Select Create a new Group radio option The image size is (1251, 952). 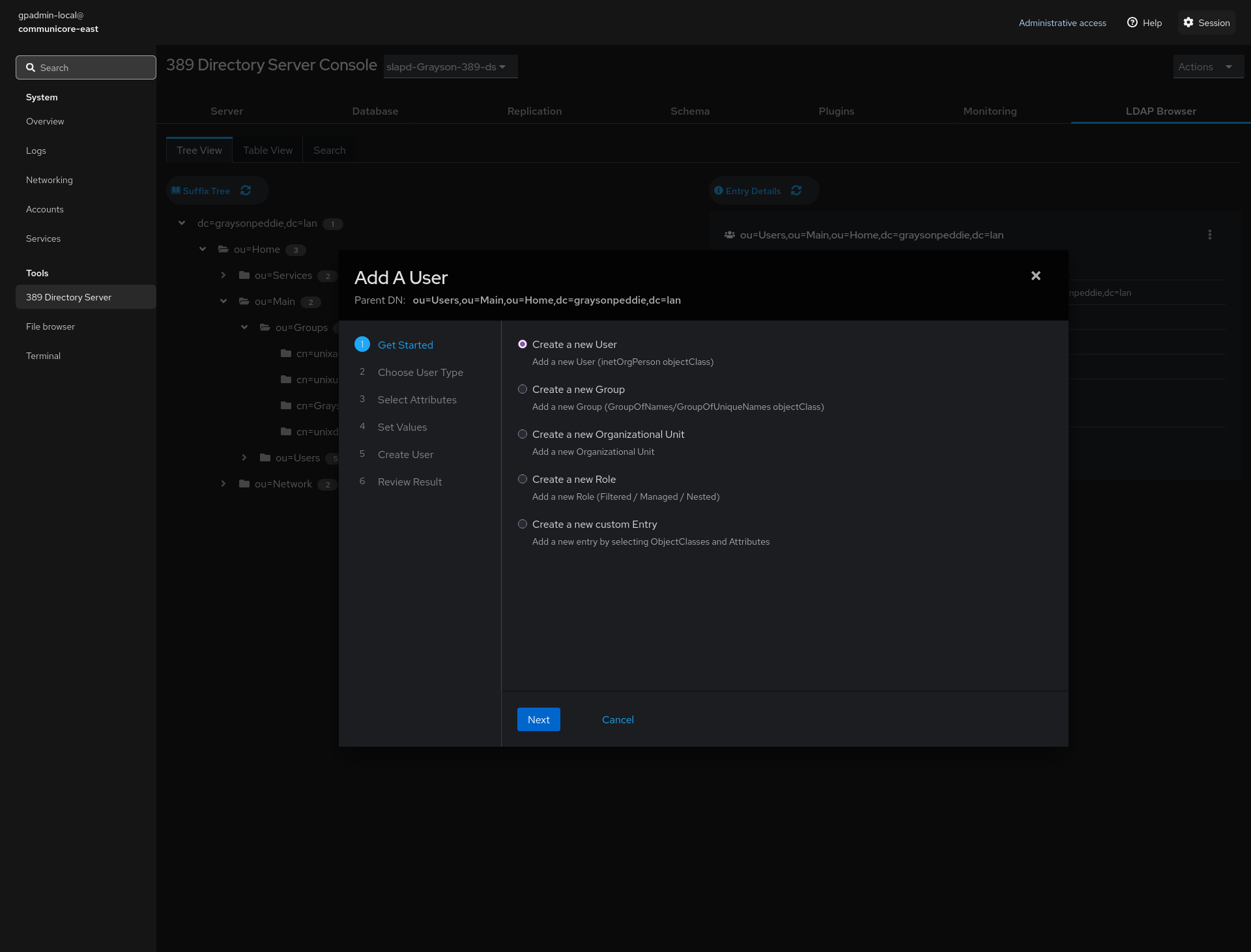523,389
